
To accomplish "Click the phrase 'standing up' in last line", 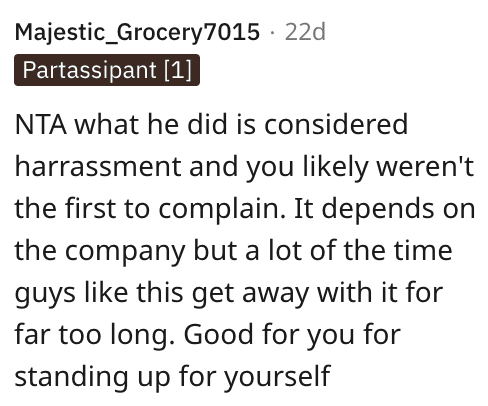I will 93,377.
